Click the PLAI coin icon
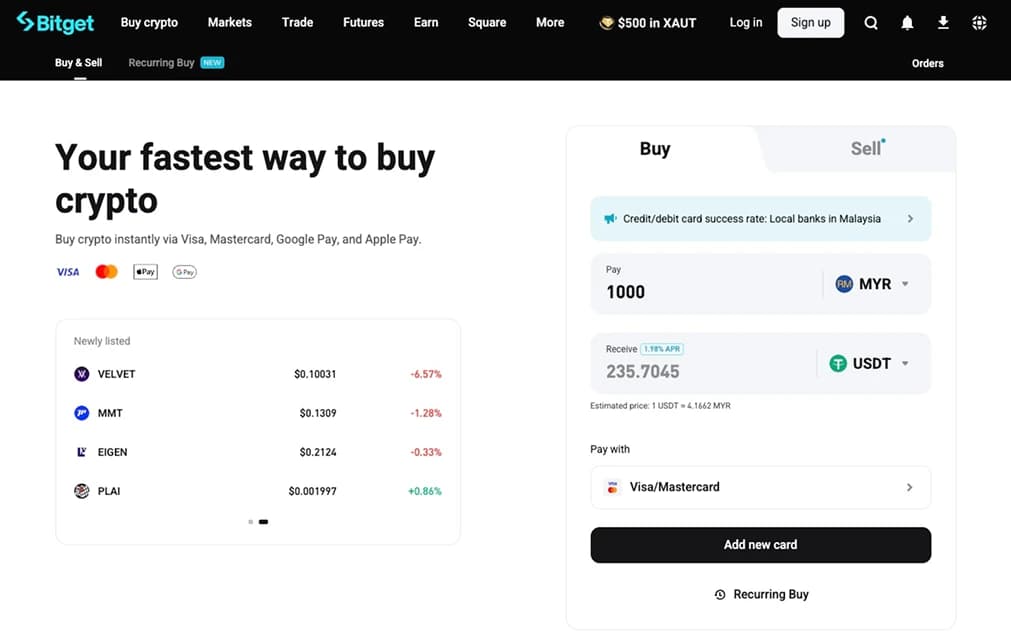Screen dimensions: 1011x643 [82, 491]
